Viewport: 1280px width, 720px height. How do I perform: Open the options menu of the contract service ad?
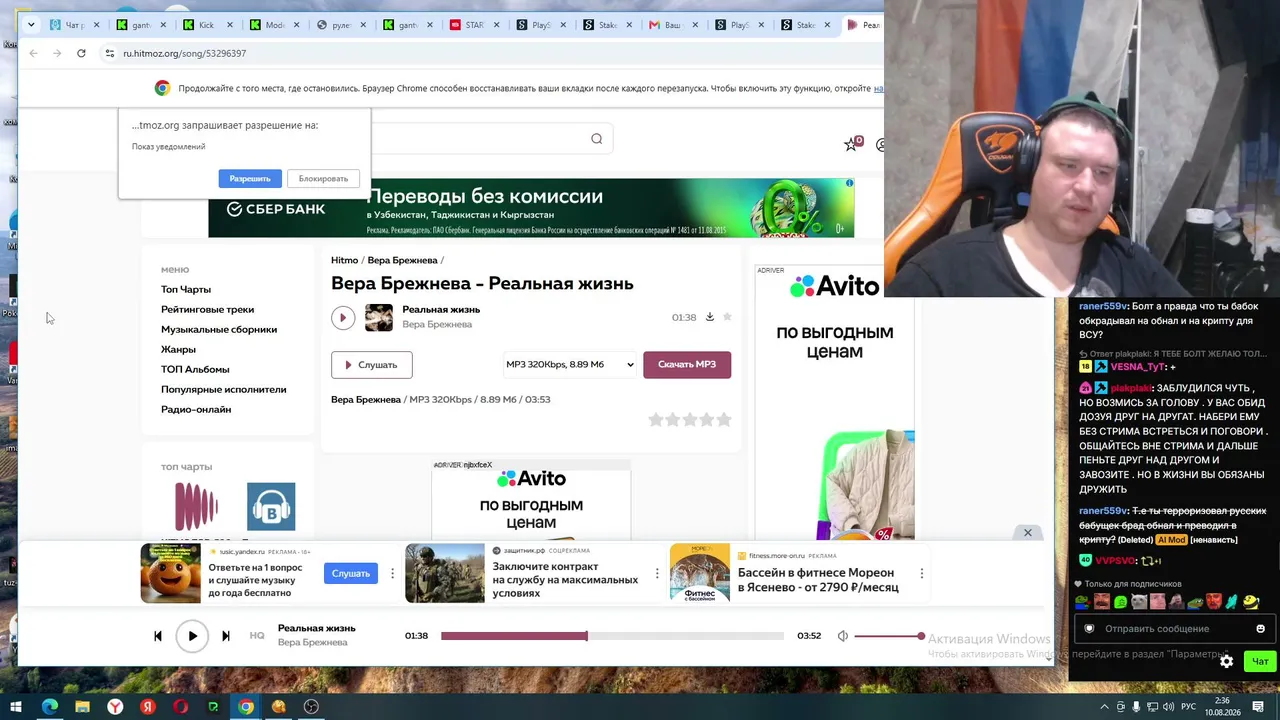tap(657, 573)
